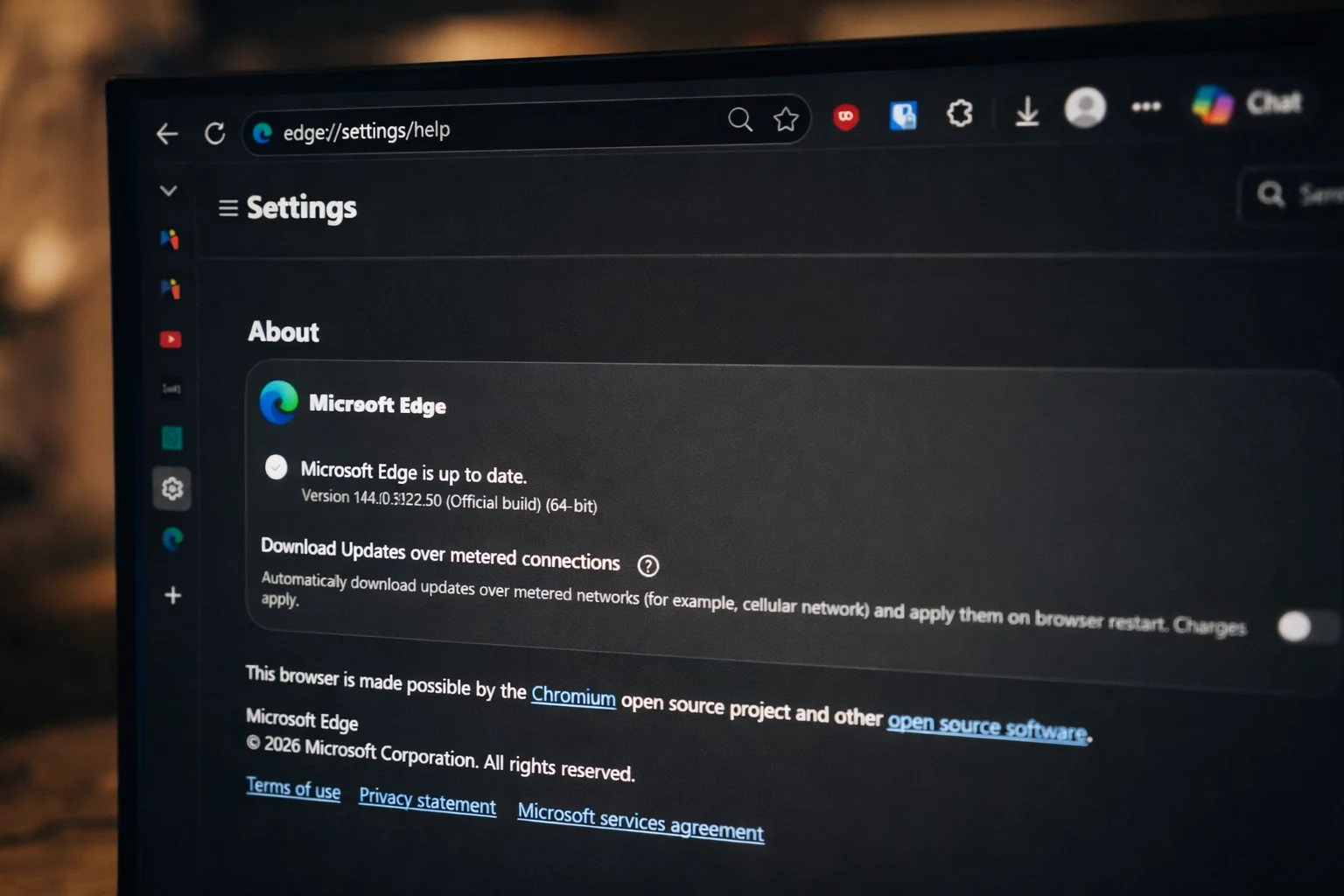
Task: Add a new tab with plus button
Action: (173, 596)
